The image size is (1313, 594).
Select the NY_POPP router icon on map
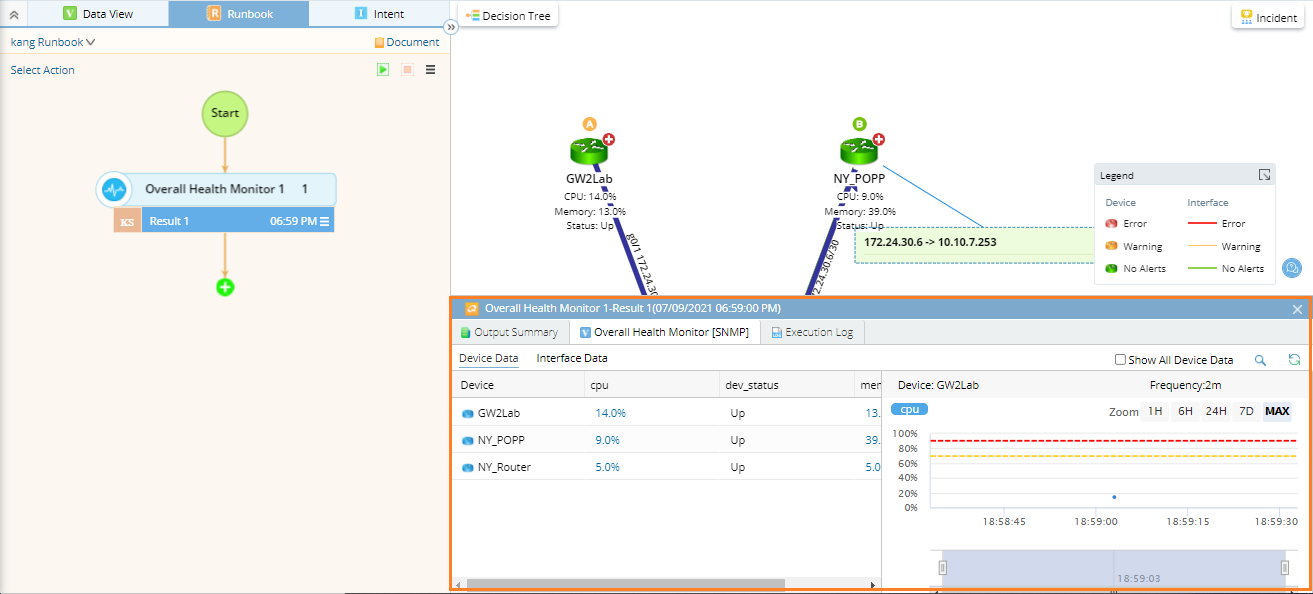[x=859, y=152]
